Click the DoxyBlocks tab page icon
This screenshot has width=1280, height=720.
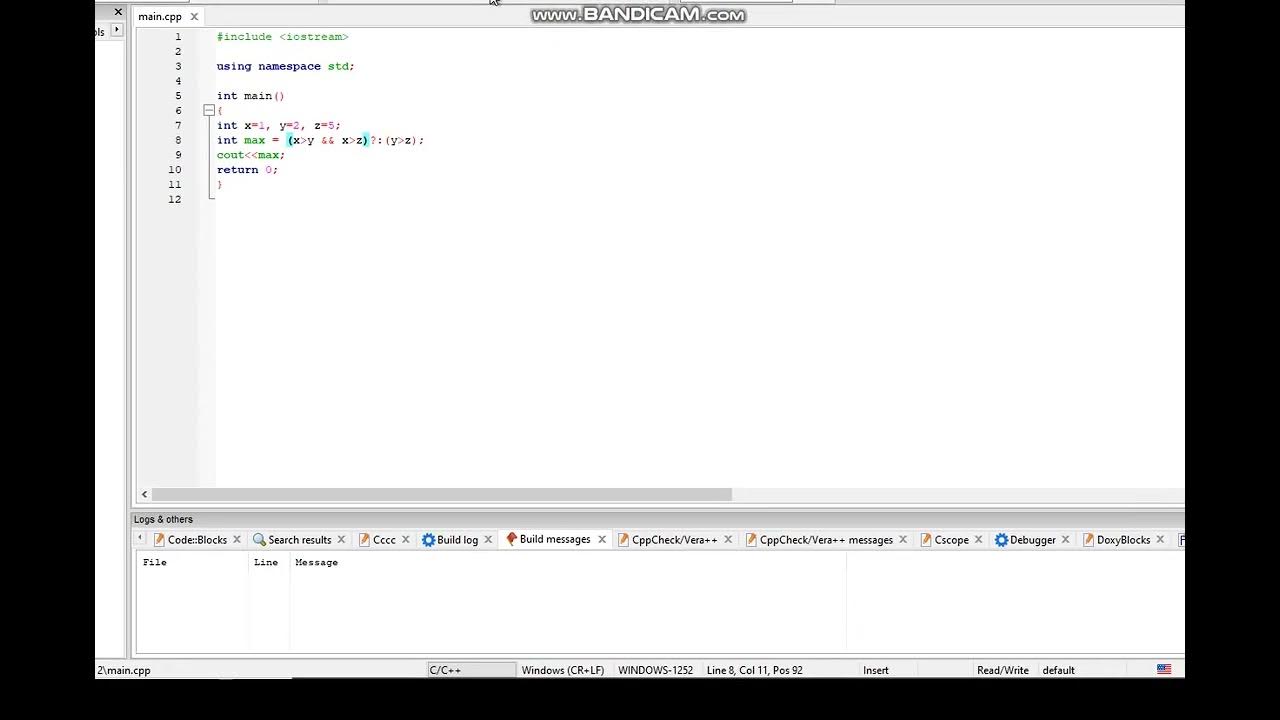[x=1089, y=540]
